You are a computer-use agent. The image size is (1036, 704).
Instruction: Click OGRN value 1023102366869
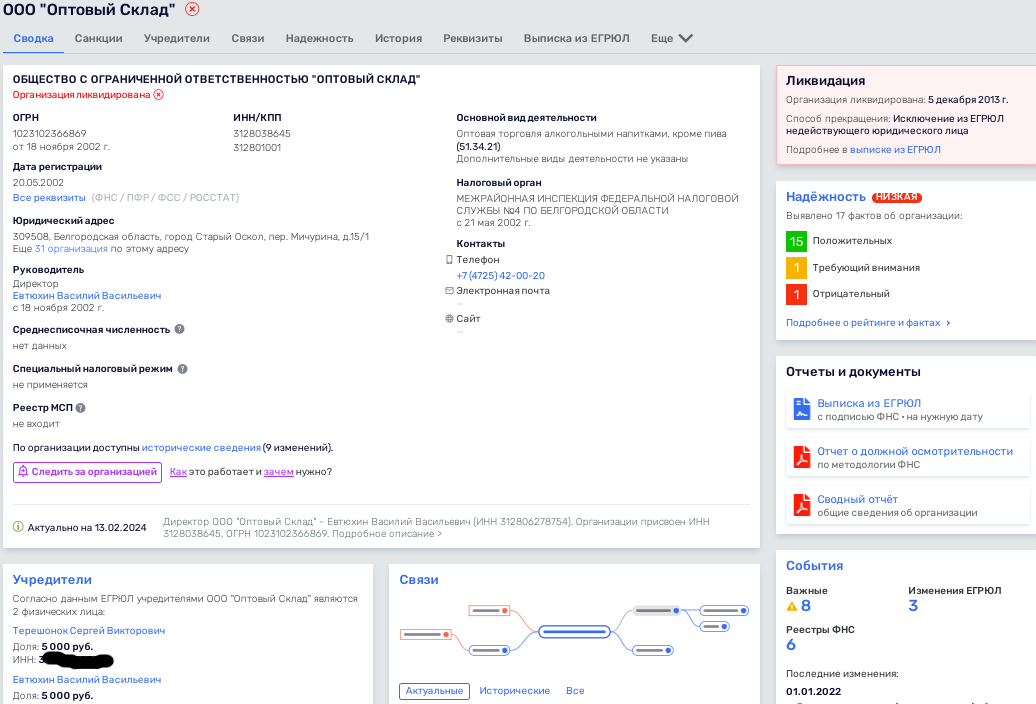coord(50,133)
